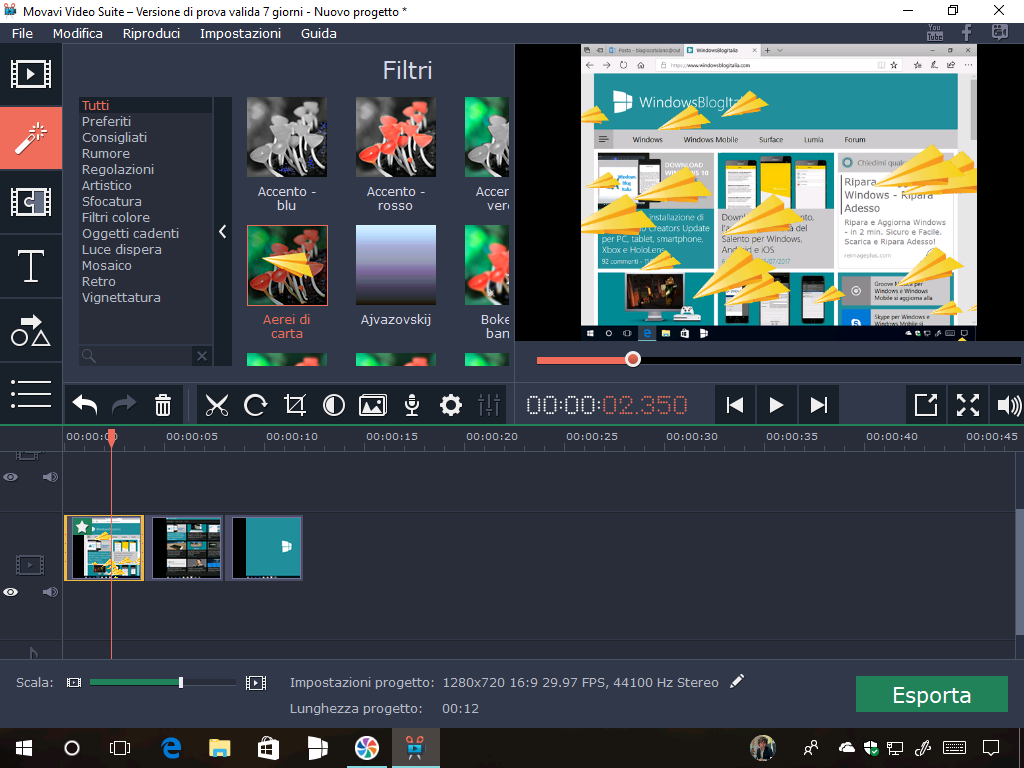Open File Explorer from the taskbar

coord(220,748)
